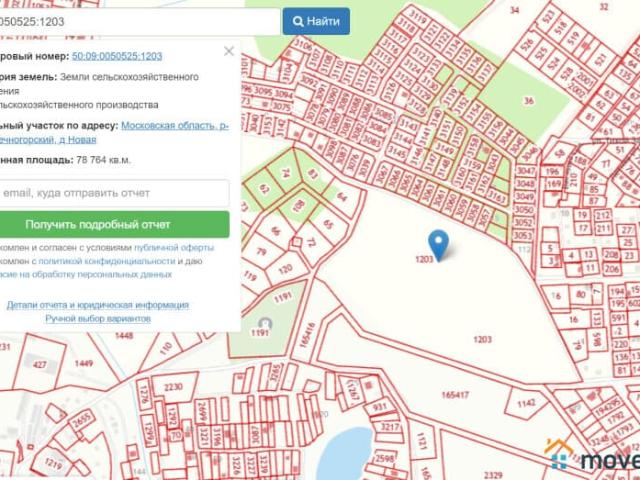Image resolution: width=640 pixels, height=480 pixels.
Task: Click the move logo icon in the corner
Action: point(559,457)
